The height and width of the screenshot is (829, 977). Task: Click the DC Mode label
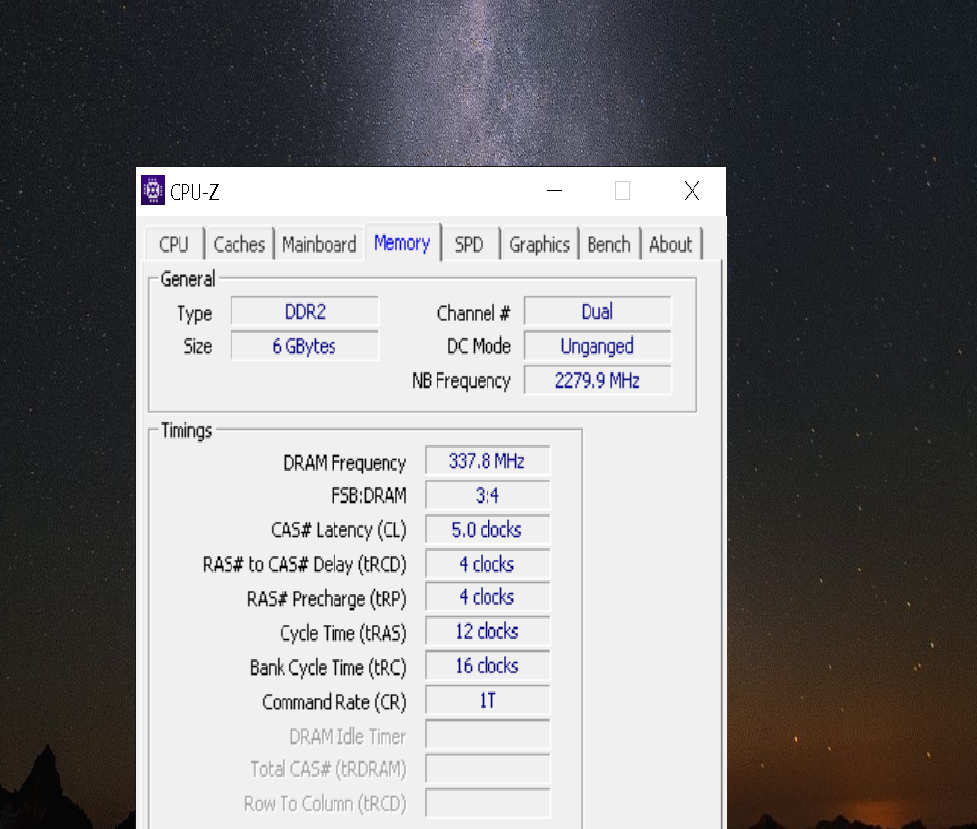(x=479, y=347)
